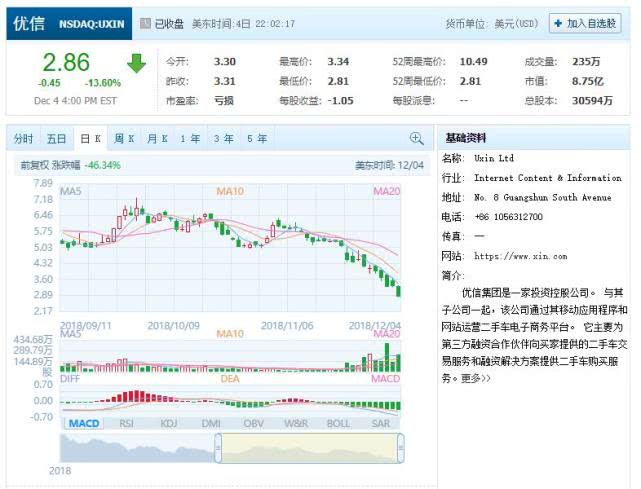Screen dimensions: 641x489
Task: Select the 五日 five-day chart tab
Action: [56, 139]
